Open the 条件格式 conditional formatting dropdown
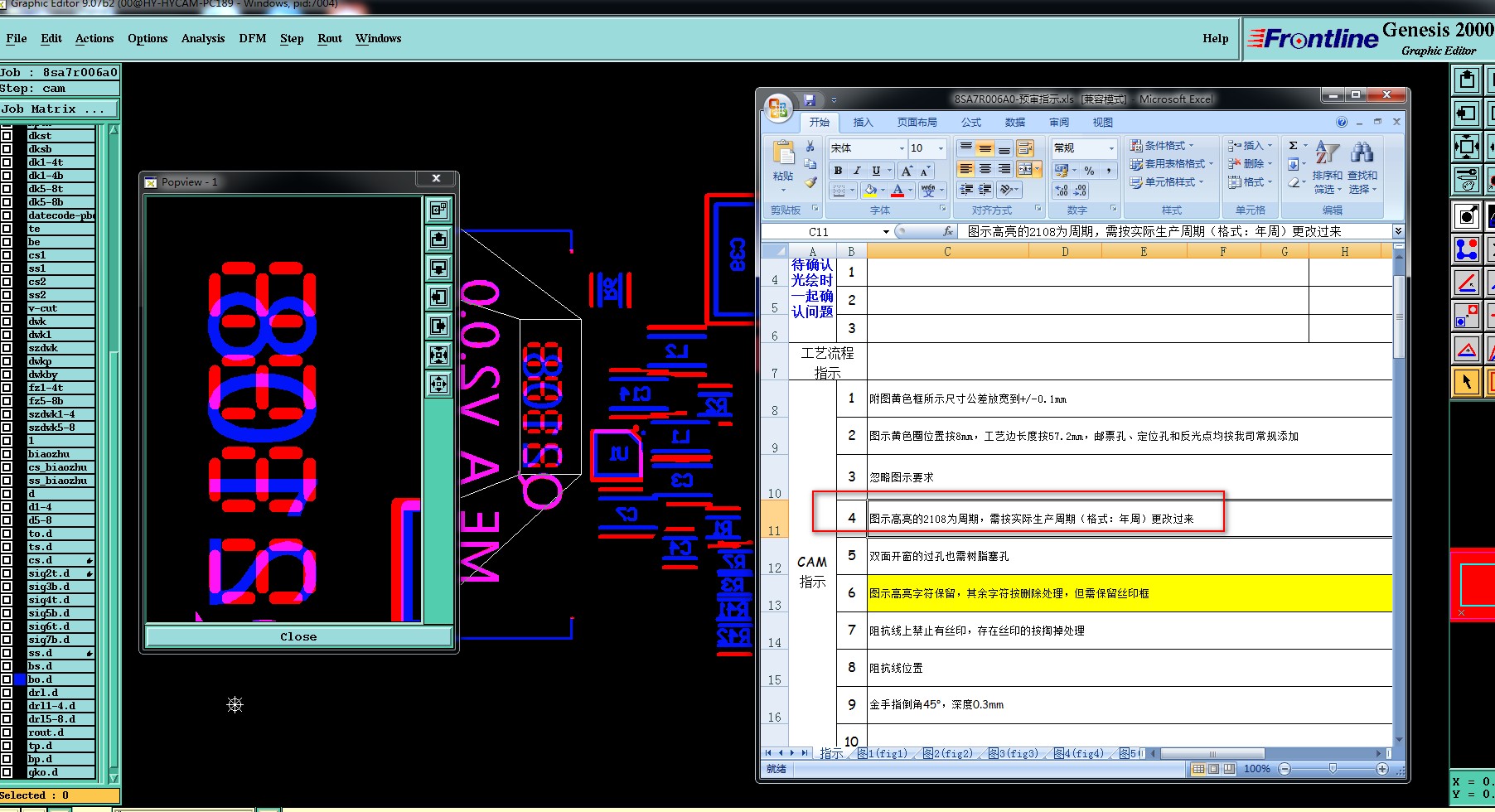Viewport: 1495px width, 812px height. pos(1162,146)
